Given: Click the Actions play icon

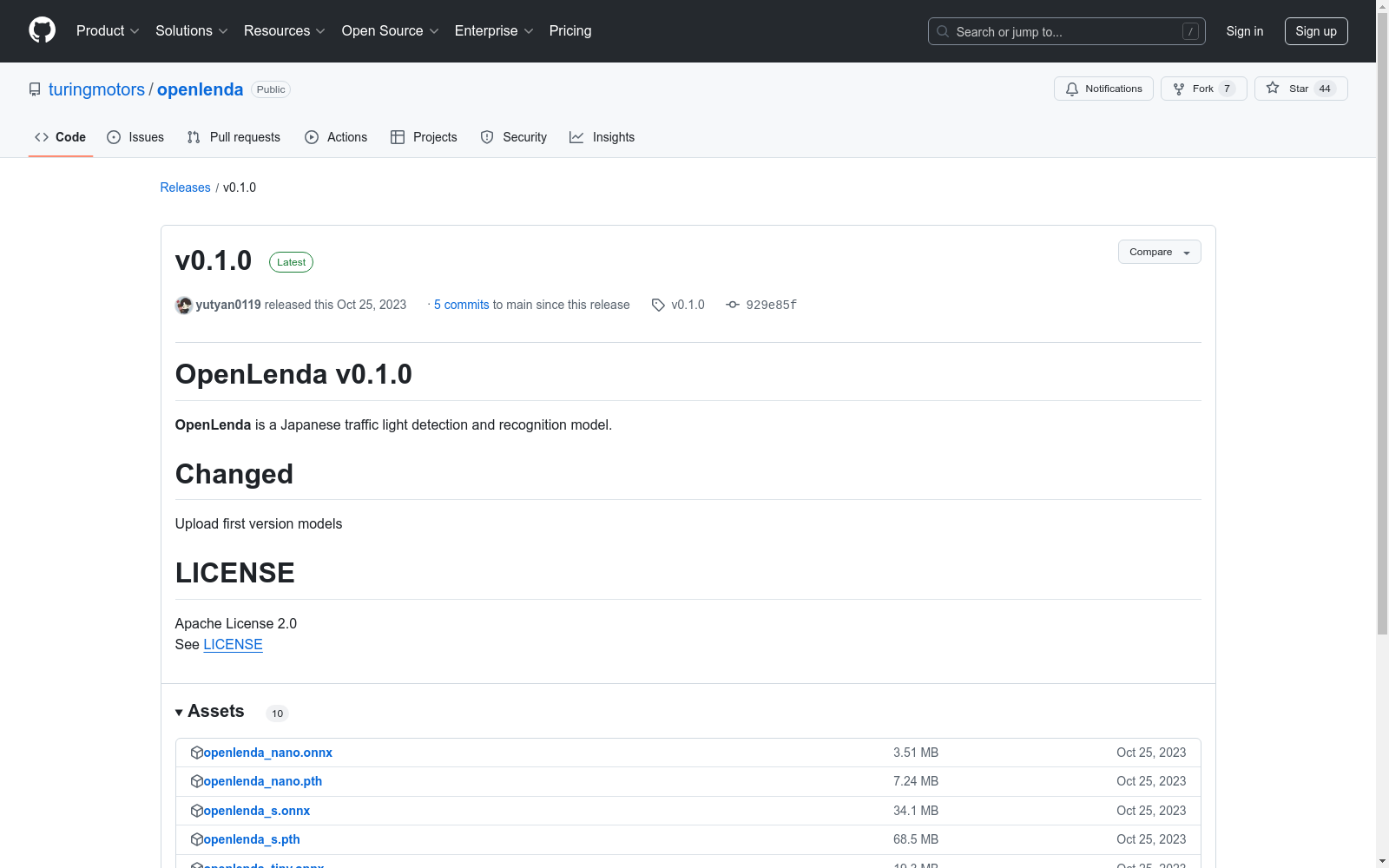Looking at the screenshot, I should pyautogui.click(x=312, y=137).
